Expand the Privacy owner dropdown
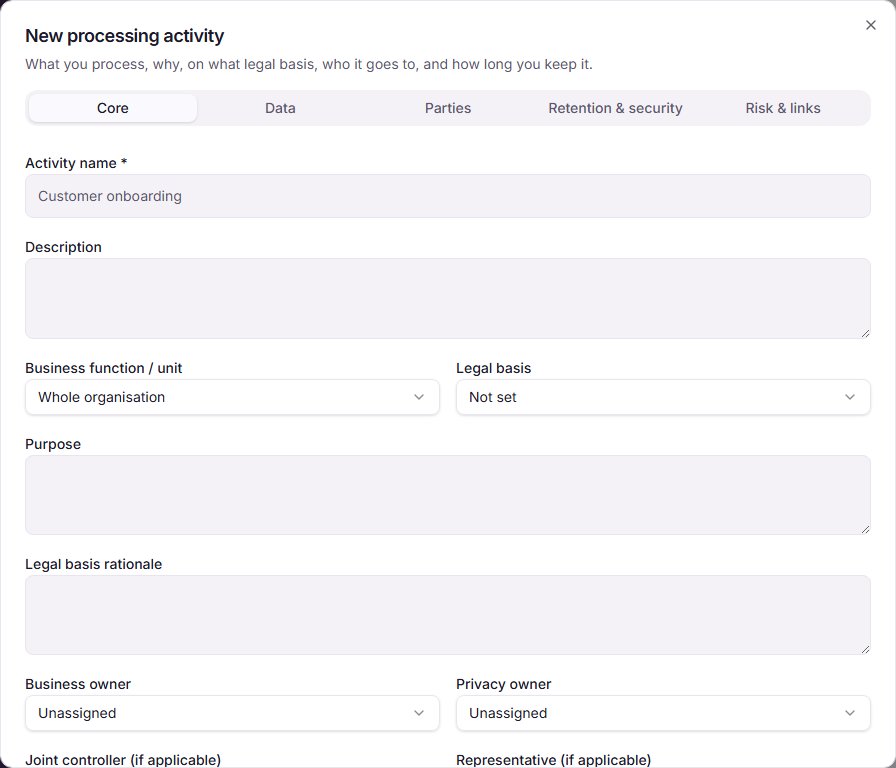Viewport: 896px width, 768px height. [663, 713]
